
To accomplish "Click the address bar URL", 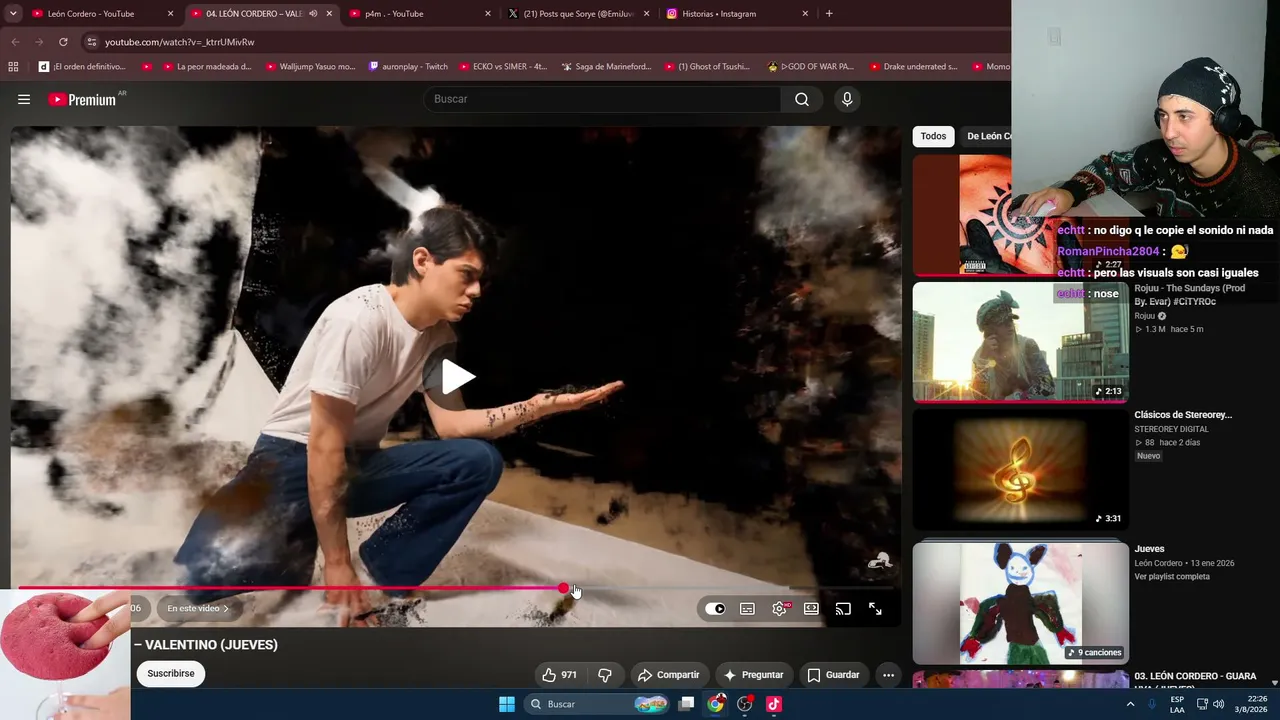I will click(180, 42).
